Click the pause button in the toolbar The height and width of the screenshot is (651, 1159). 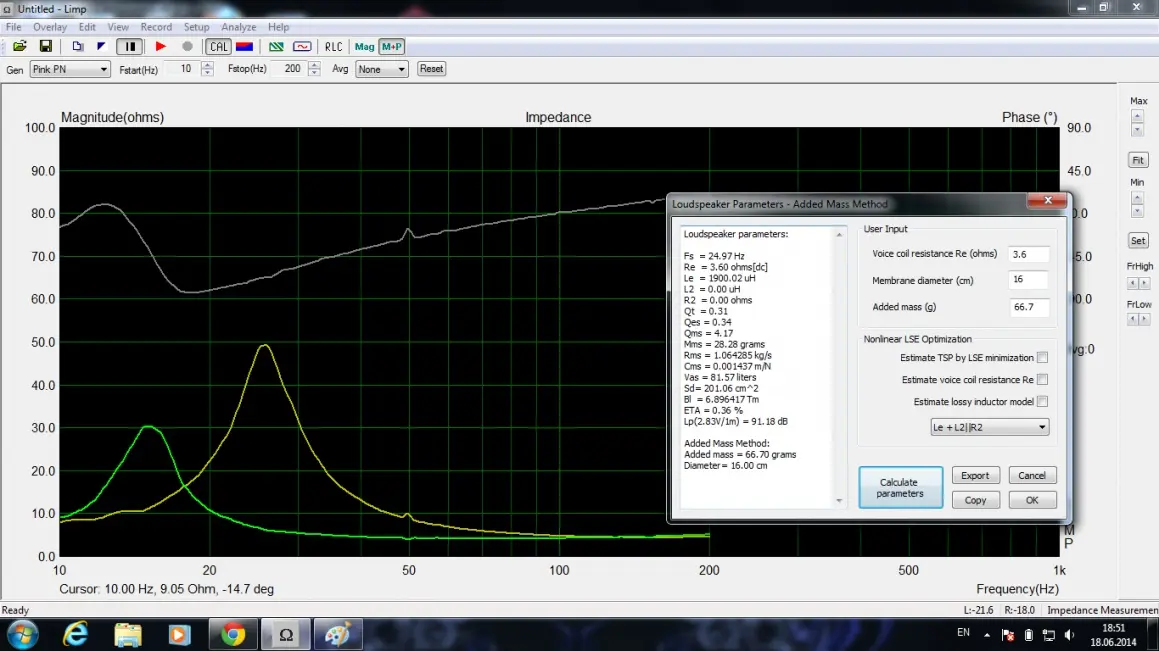tap(129, 46)
